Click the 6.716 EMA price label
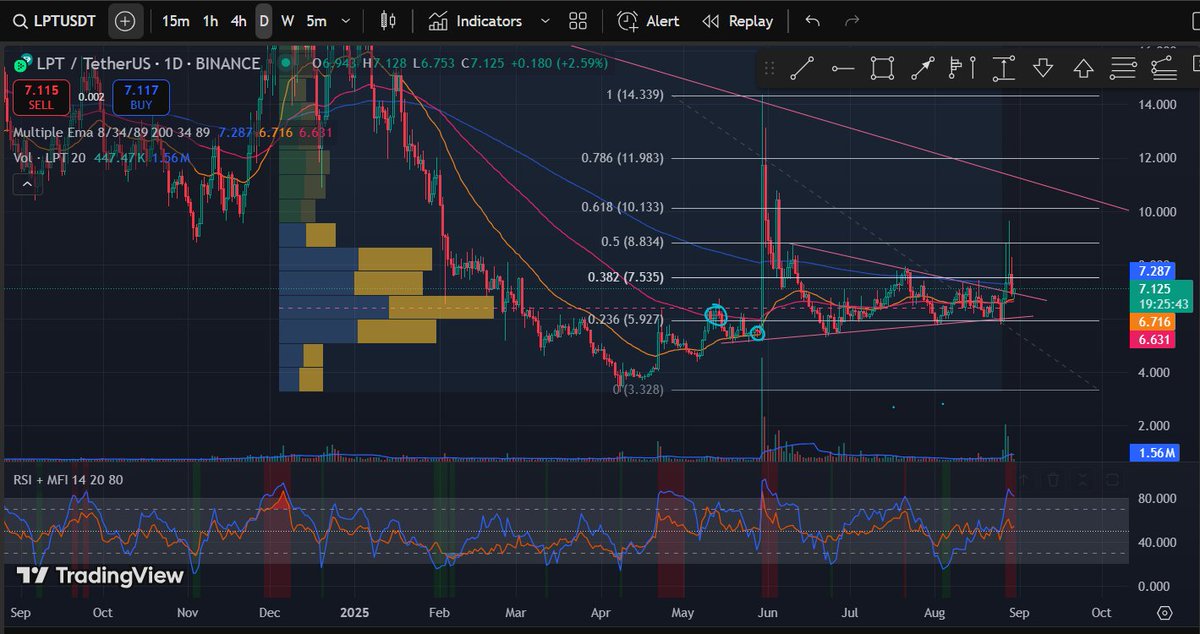The height and width of the screenshot is (634, 1200). click(x=1150, y=322)
